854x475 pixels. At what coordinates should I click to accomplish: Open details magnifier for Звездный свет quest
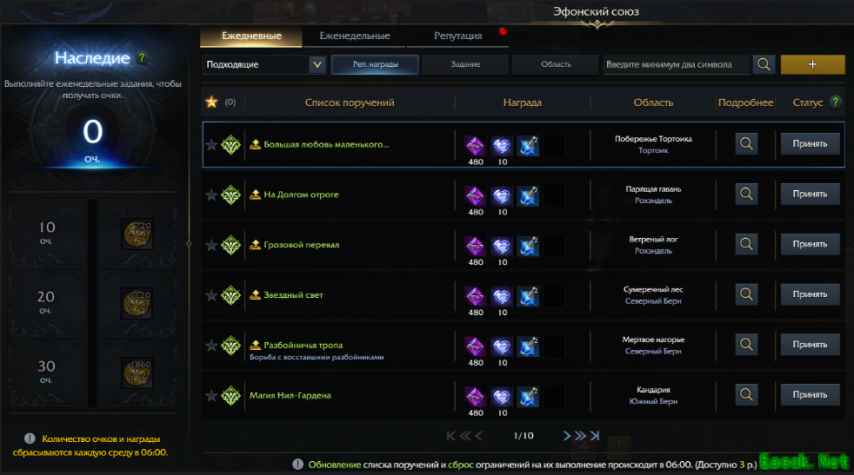click(x=746, y=294)
